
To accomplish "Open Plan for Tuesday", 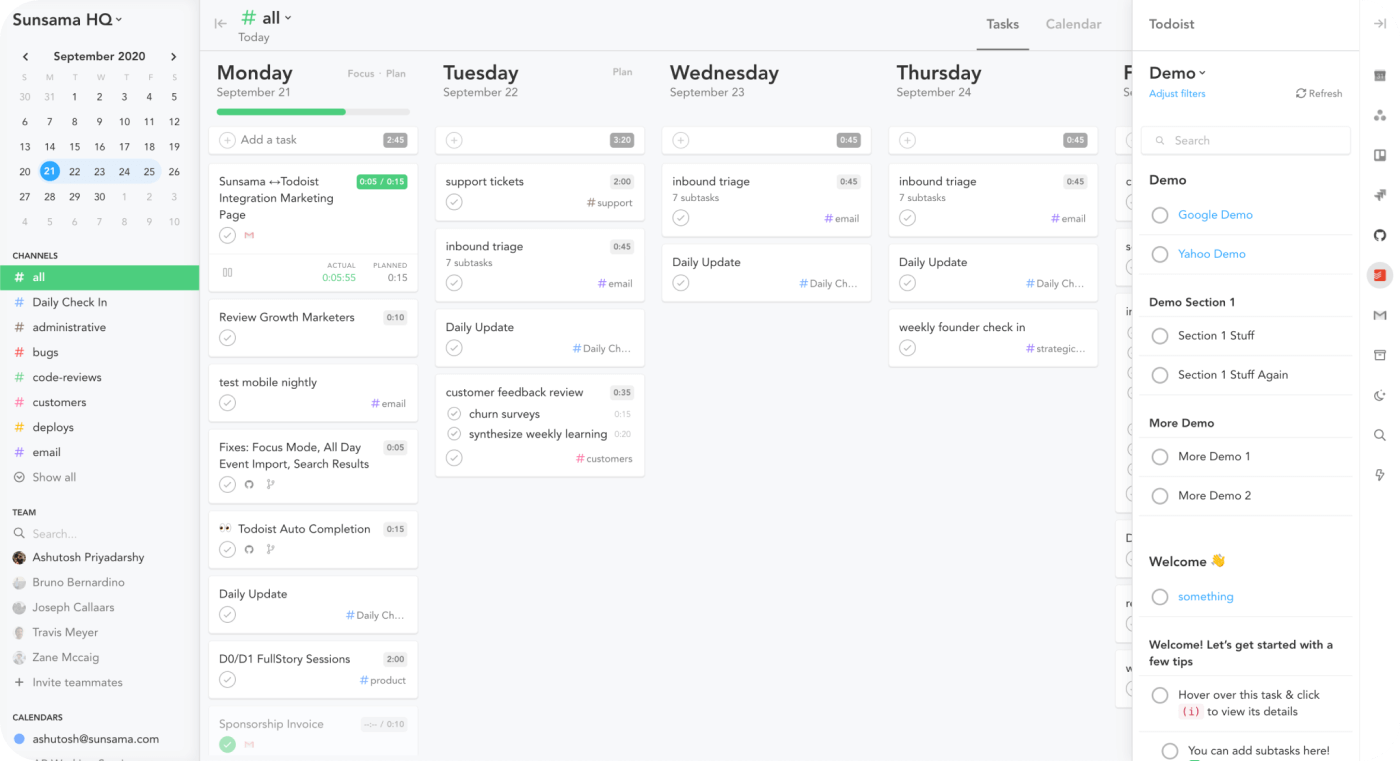I will (x=623, y=72).
